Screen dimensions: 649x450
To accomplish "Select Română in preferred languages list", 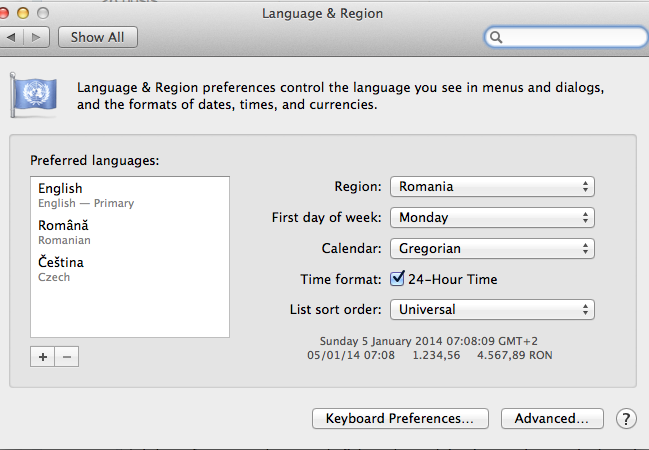I will (130, 232).
